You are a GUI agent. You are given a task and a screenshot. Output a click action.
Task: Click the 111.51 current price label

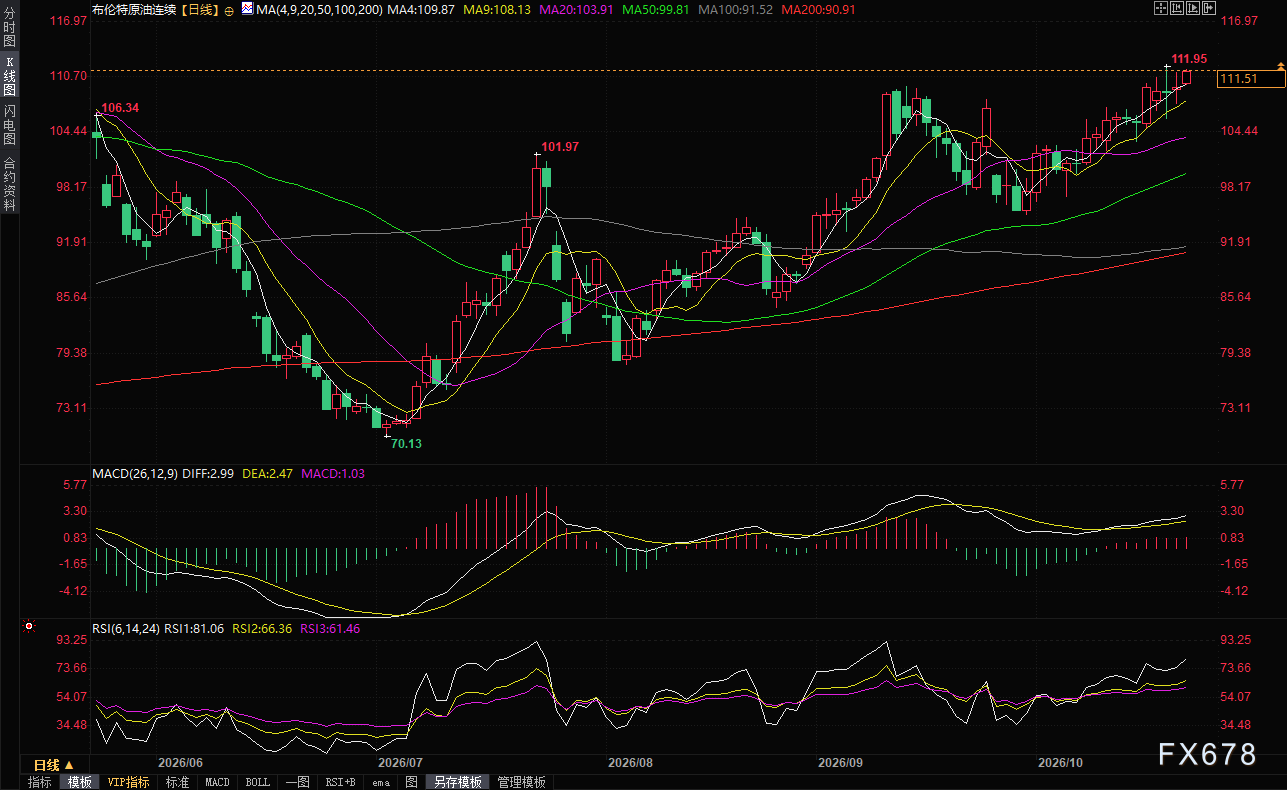1239,79
